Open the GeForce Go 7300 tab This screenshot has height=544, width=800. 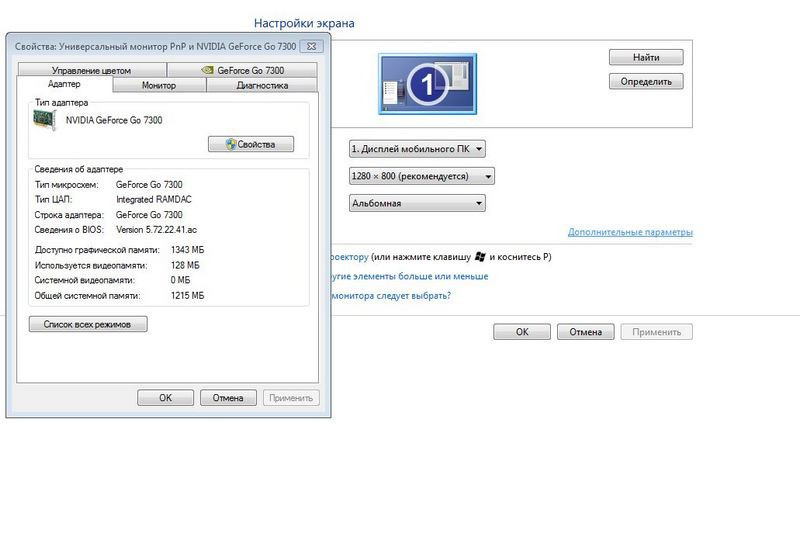242,70
